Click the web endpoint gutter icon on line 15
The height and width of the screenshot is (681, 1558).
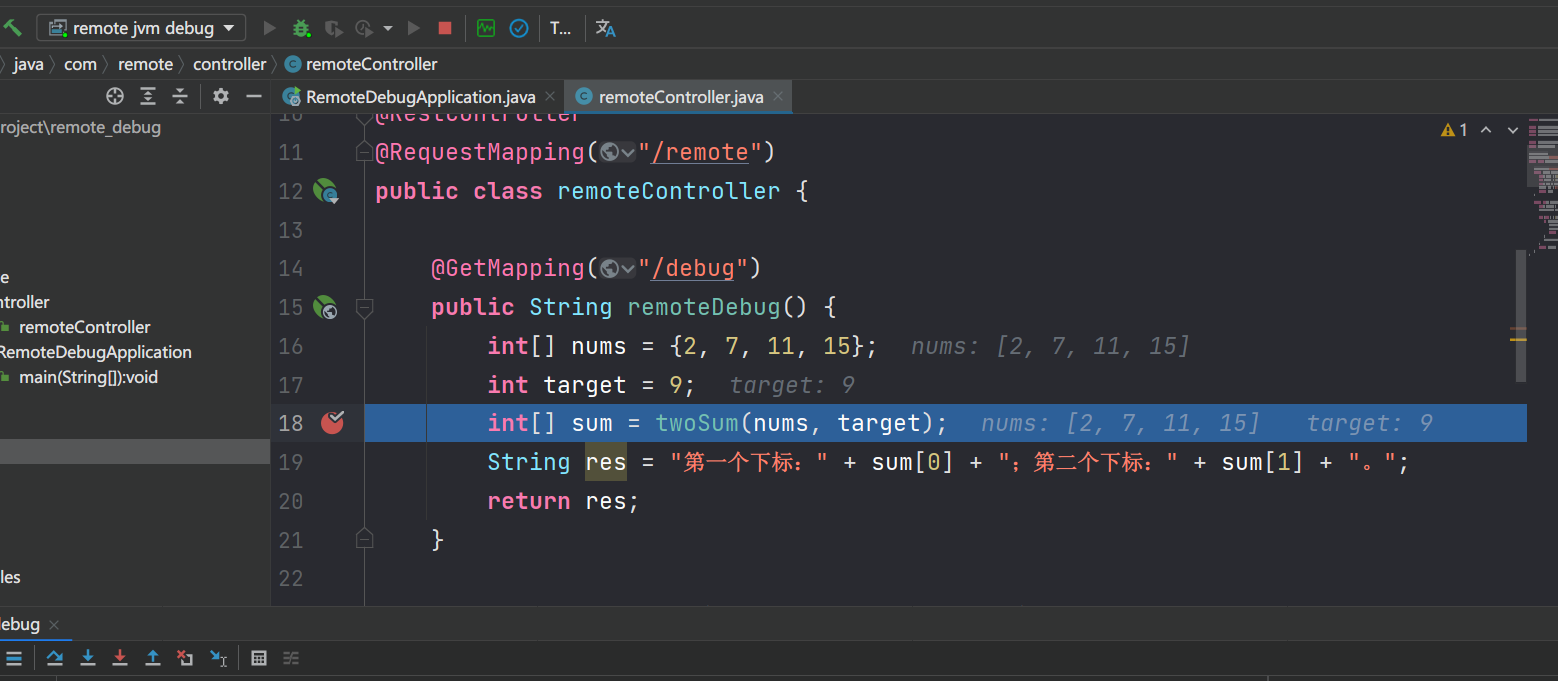(x=326, y=307)
